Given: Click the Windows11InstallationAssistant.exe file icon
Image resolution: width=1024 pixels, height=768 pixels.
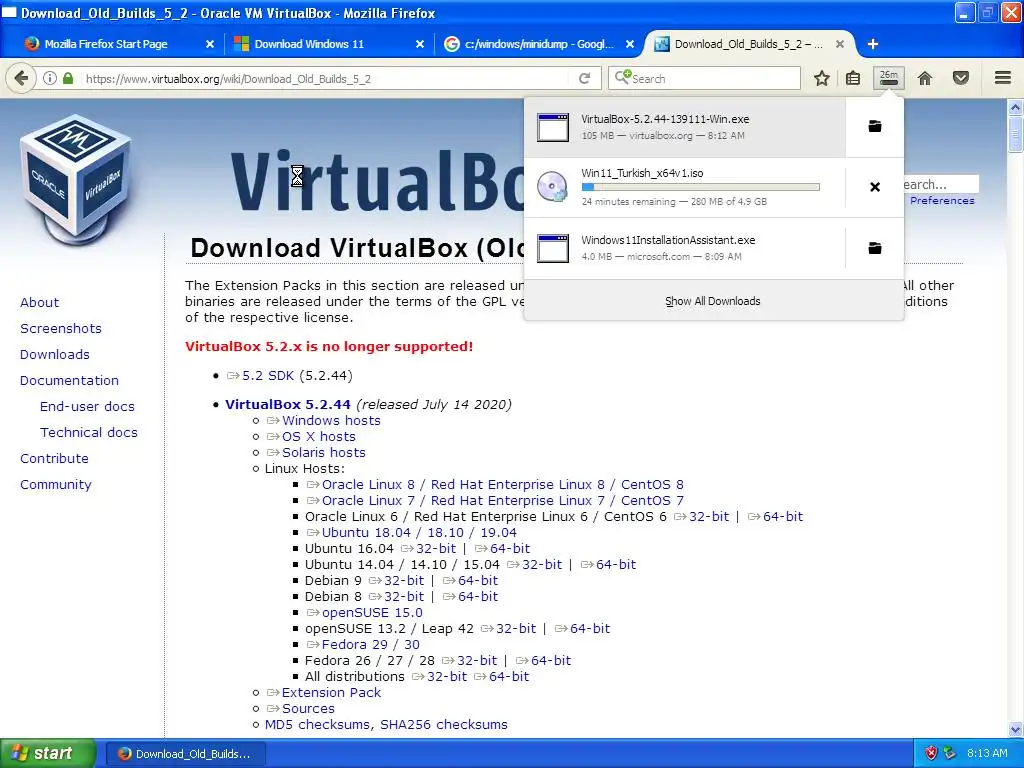Looking at the screenshot, I should point(553,248).
